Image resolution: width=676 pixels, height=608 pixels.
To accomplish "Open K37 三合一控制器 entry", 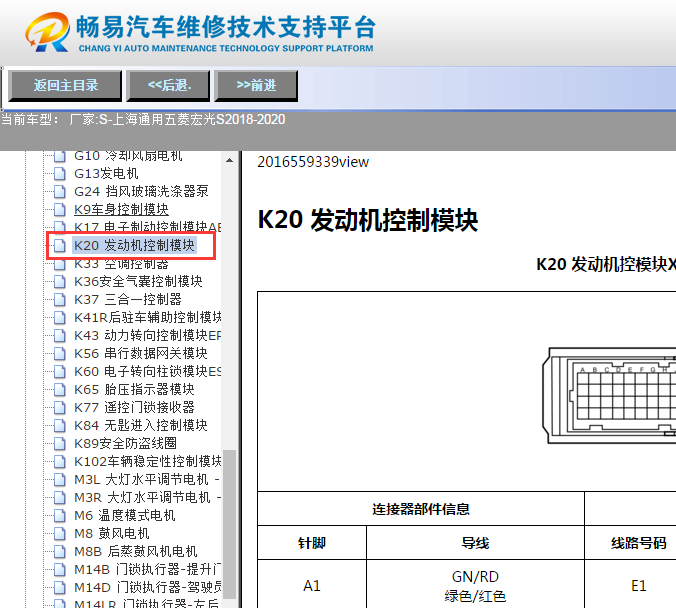I will pos(128,299).
